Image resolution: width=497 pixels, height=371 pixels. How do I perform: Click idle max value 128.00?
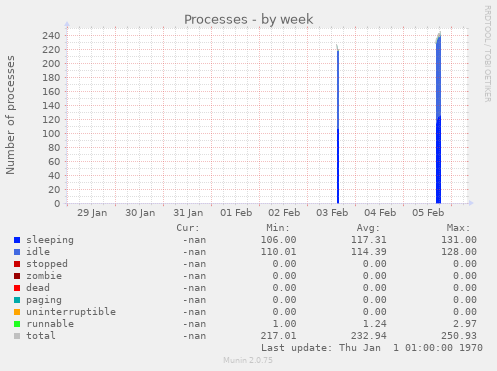[459, 252]
